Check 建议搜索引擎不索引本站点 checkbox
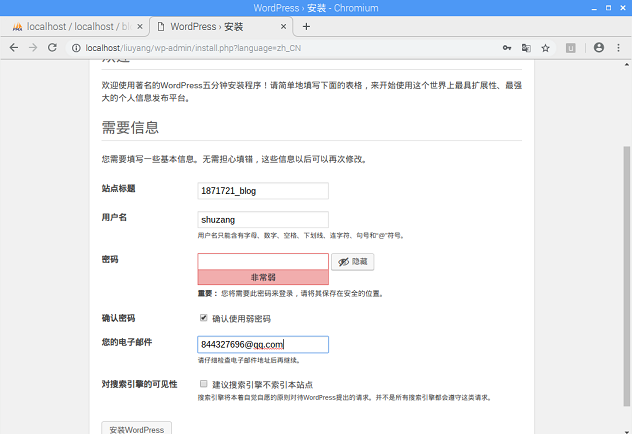The image size is (632, 434). pos(204,384)
